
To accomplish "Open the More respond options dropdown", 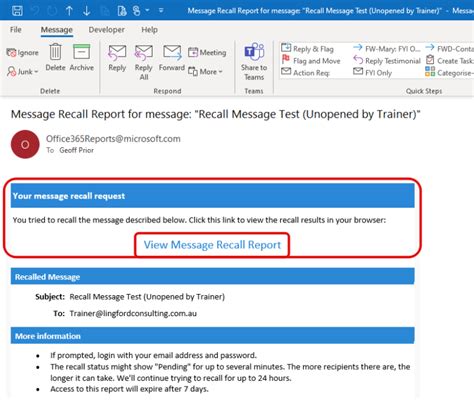I will point(205,71).
